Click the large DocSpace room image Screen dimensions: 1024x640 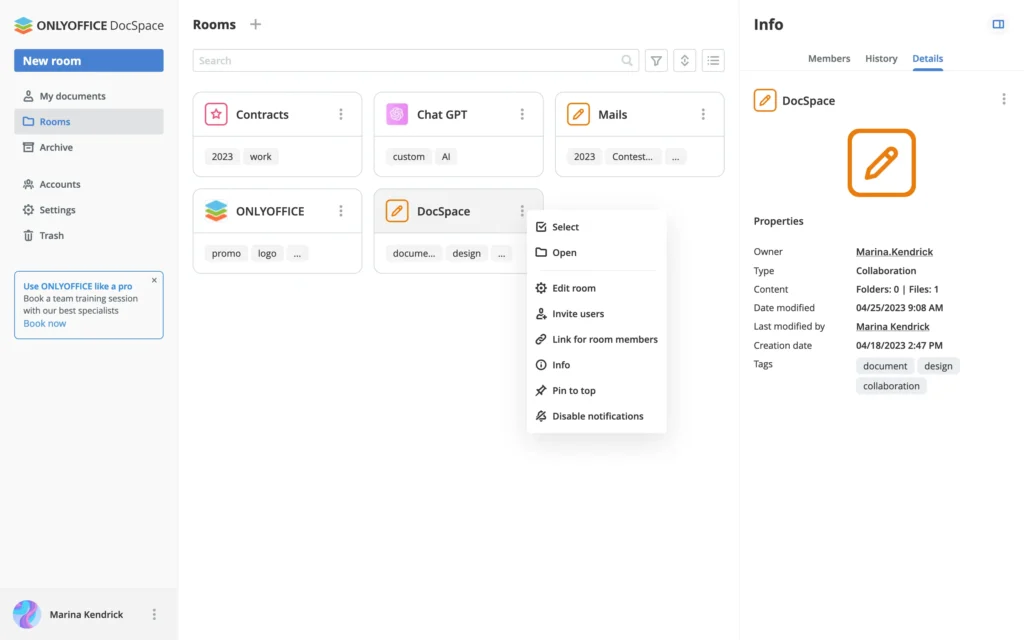(882, 163)
